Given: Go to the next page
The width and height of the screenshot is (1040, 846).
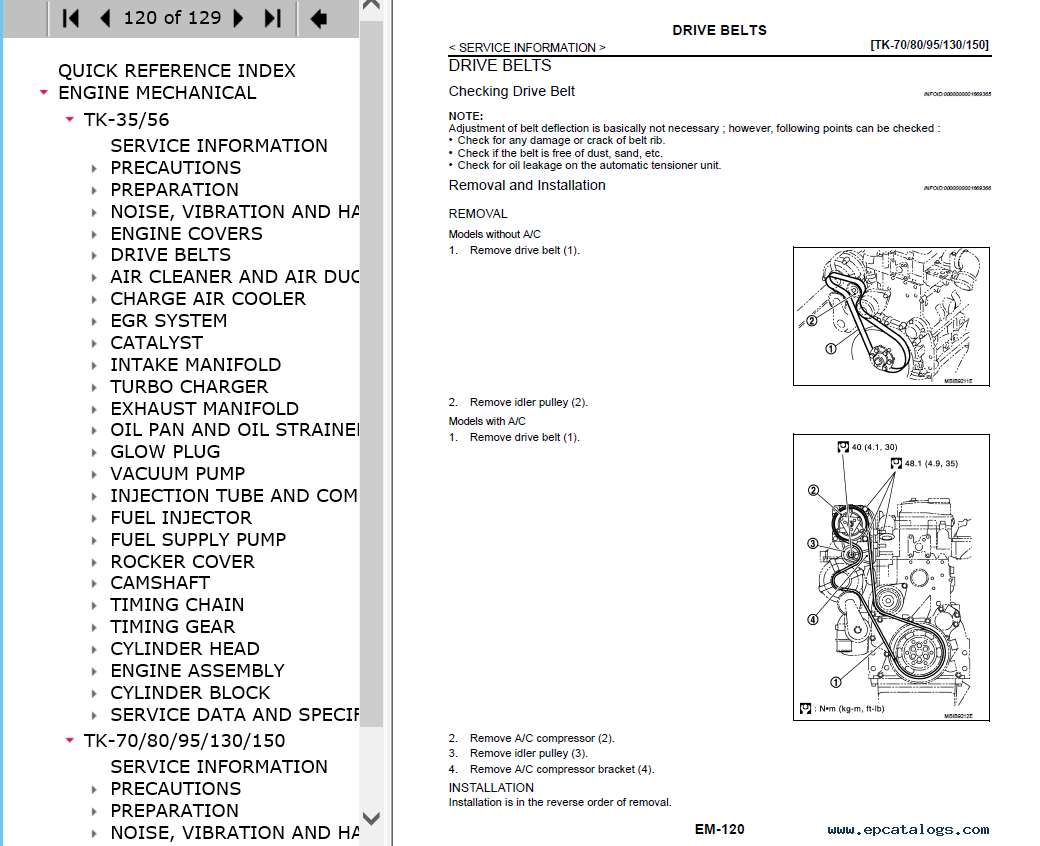Looking at the screenshot, I should (x=239, y=19).
